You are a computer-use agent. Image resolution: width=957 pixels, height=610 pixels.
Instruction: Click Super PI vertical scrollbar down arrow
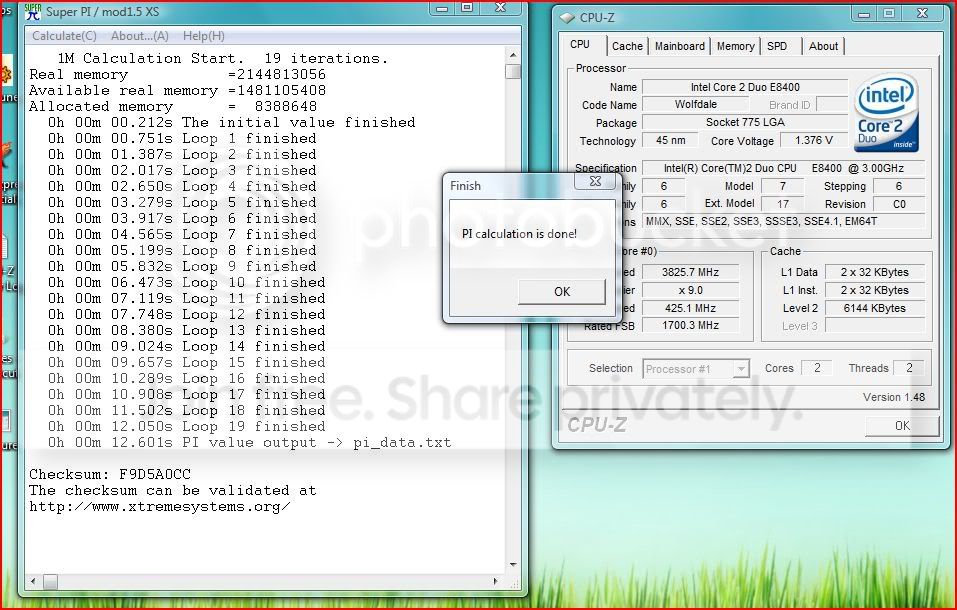(x=513, y=565)
